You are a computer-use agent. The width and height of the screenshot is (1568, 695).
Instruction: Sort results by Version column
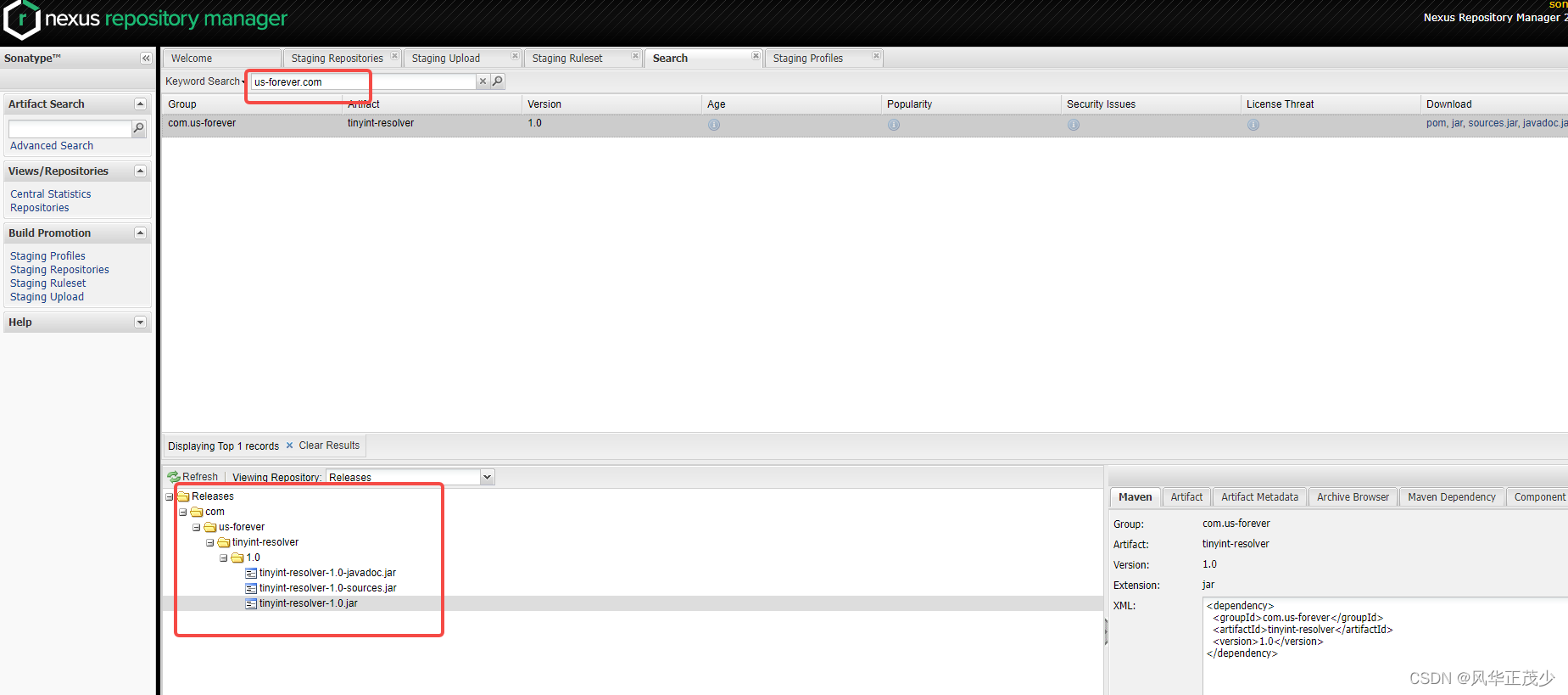coord(611,104)
